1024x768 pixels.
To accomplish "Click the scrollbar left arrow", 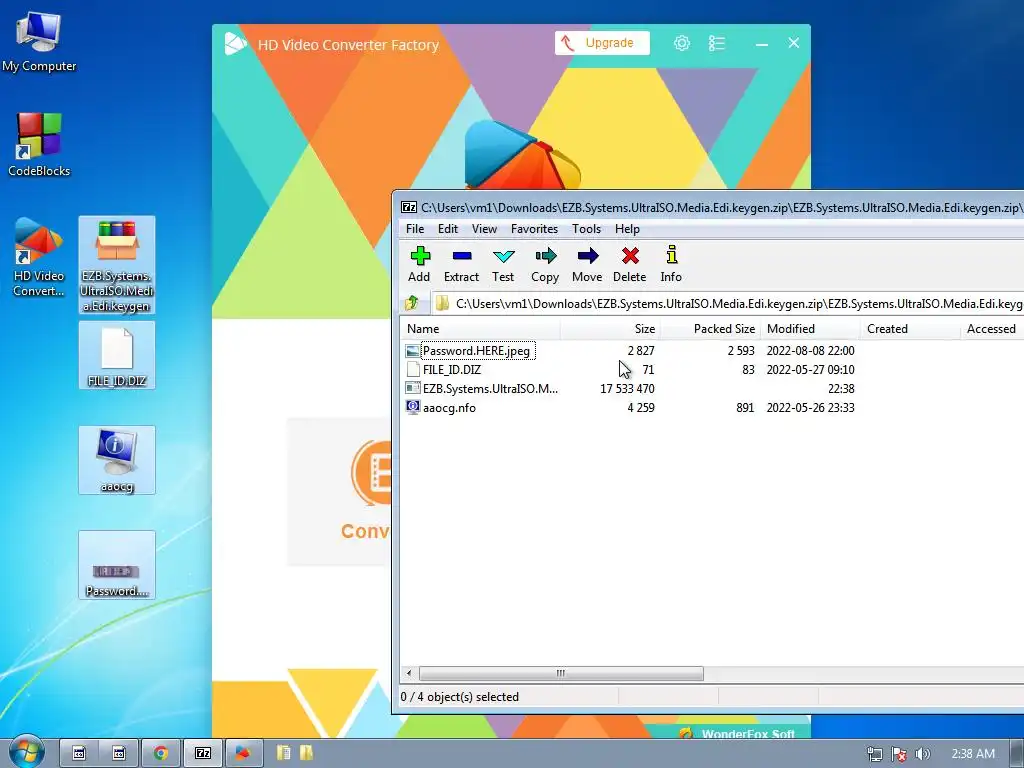I will (409, 673).
